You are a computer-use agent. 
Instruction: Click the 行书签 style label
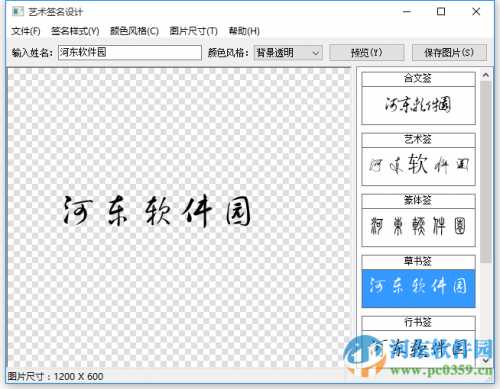(x=418, y=322)
